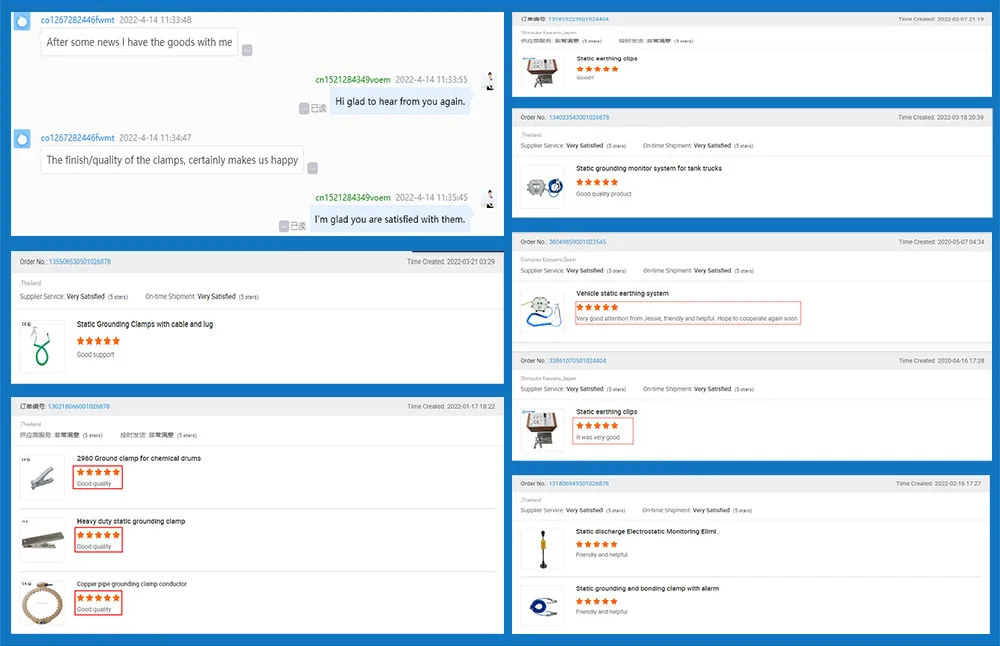
Task: Open order number 131806943501026878
Action: tap(578, 483)
